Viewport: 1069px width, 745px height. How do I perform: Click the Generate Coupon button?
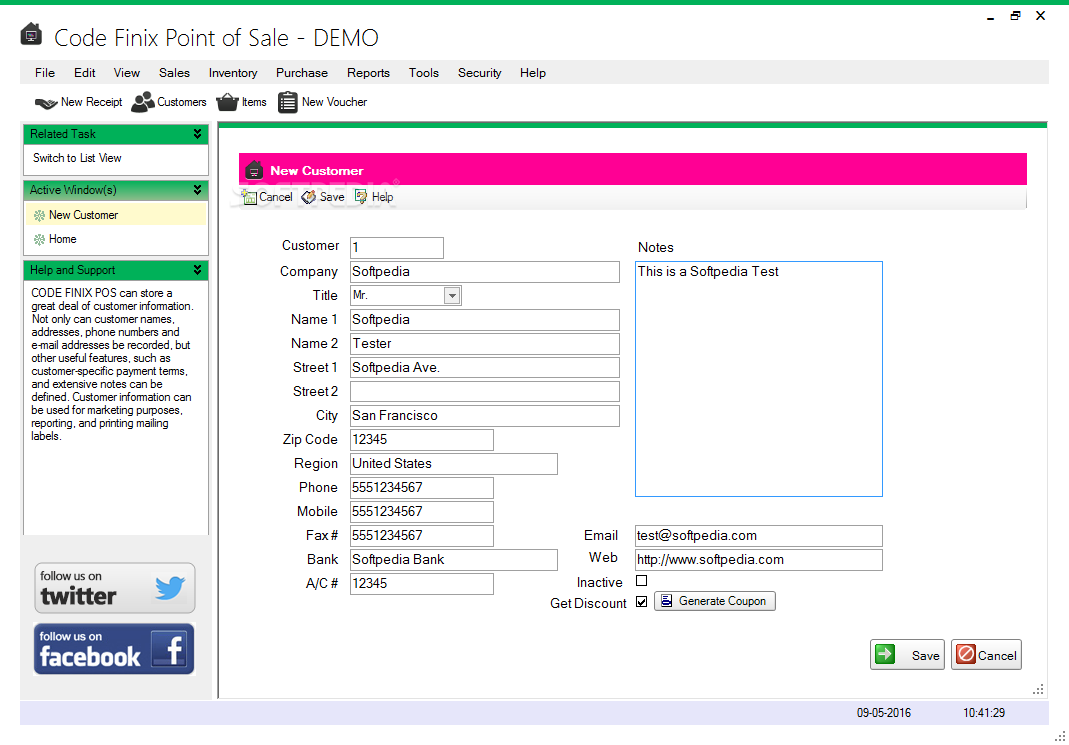714,601
